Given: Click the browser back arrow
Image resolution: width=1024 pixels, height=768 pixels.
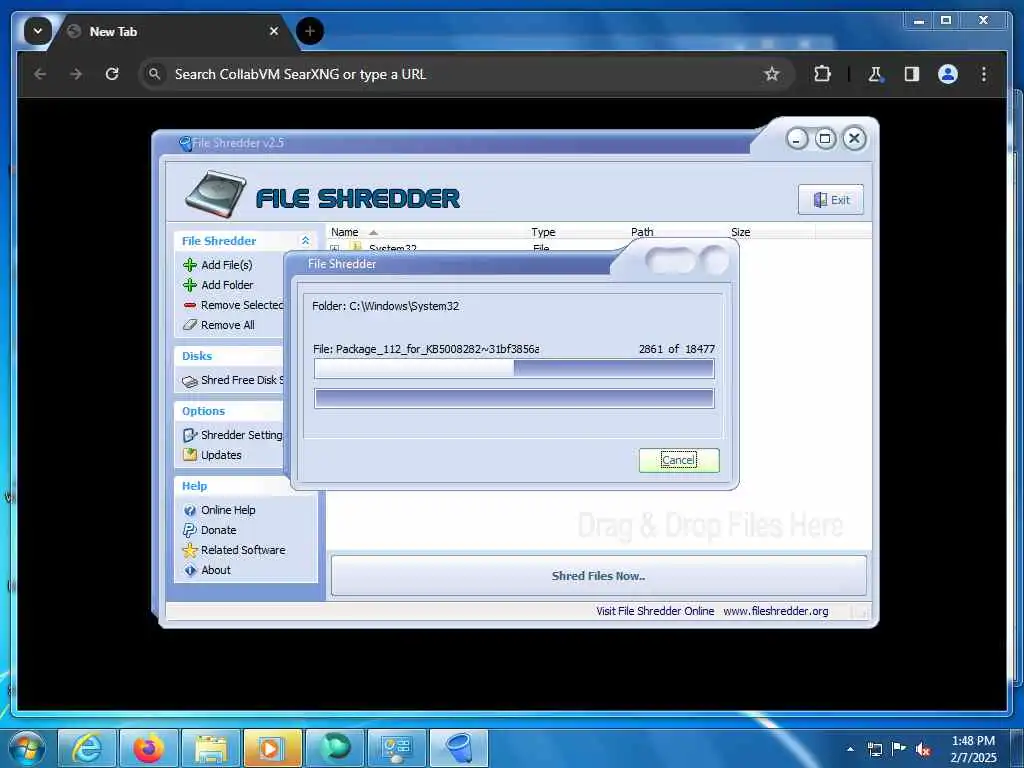Looking at the screenshot, I should click(x=40, y=74).
